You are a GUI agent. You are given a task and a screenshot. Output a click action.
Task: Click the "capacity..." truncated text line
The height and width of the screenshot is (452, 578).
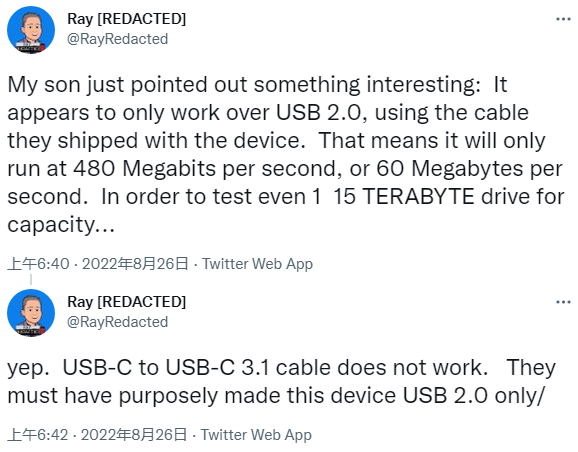(61, 225)
